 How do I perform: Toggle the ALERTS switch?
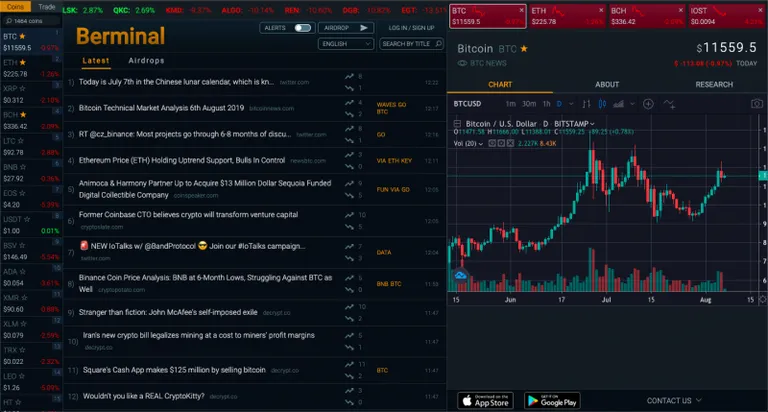click(x=302, y=28)
